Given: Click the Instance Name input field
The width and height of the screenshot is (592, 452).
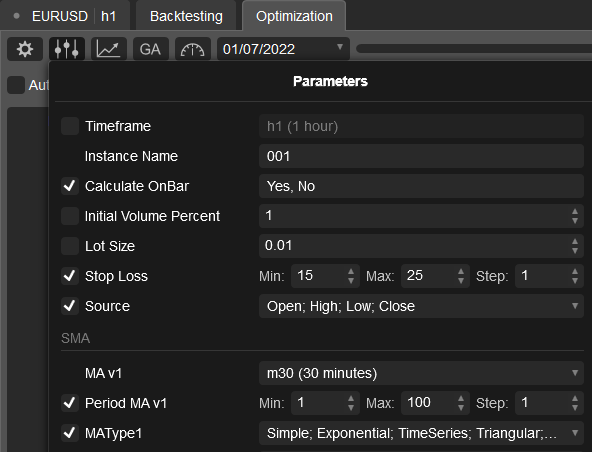Looking at the screenshot, I should coord(421,156).
